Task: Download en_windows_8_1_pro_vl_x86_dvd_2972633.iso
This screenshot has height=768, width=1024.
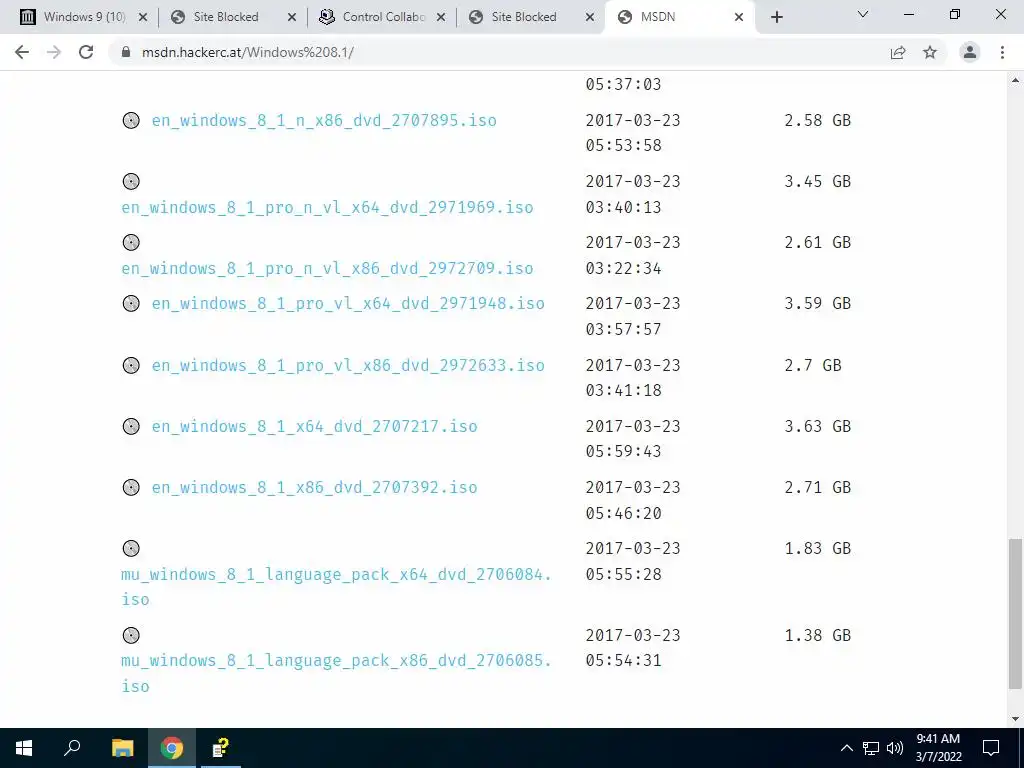Action: coord(348,365)
